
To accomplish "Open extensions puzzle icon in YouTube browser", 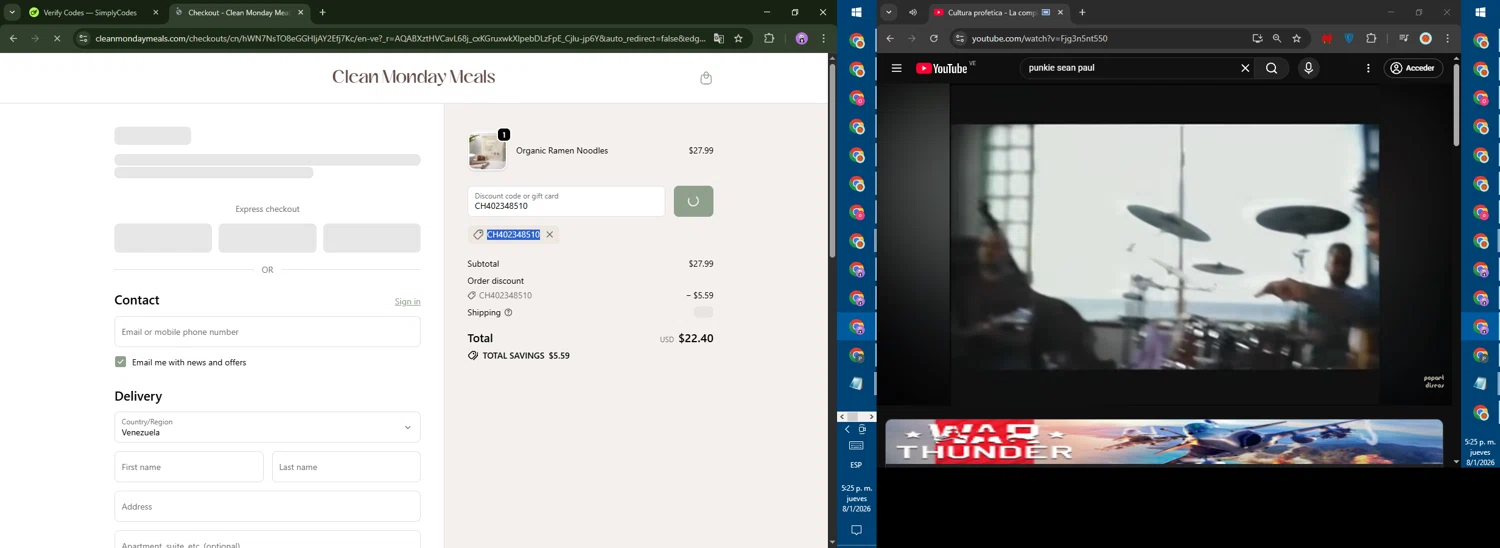I will [1371, 39].
